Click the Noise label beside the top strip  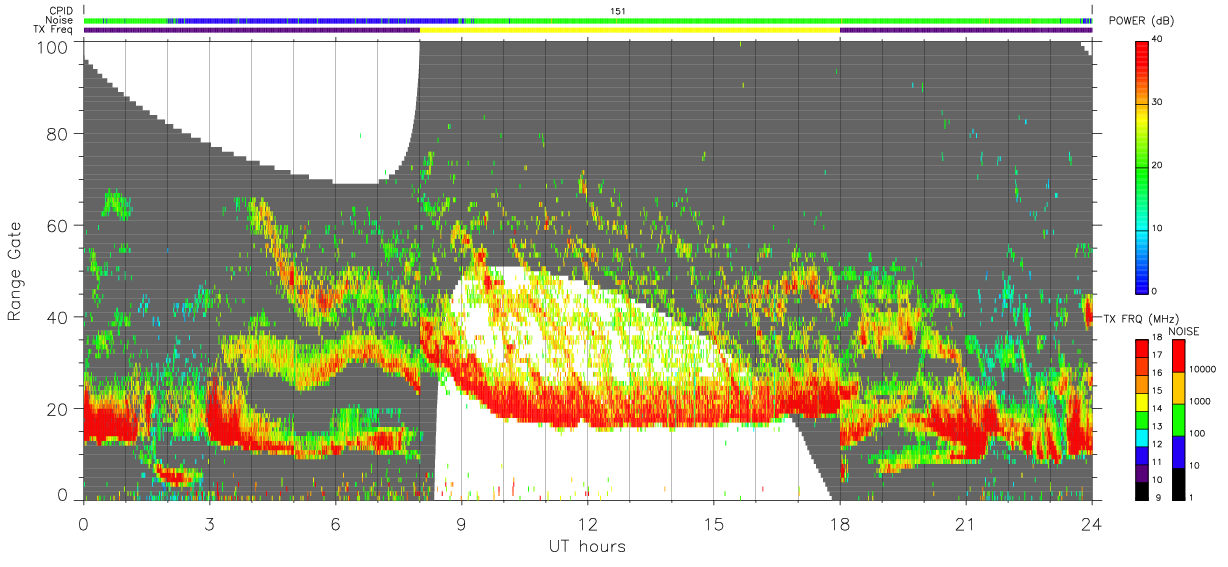click(x=60, y=20)
